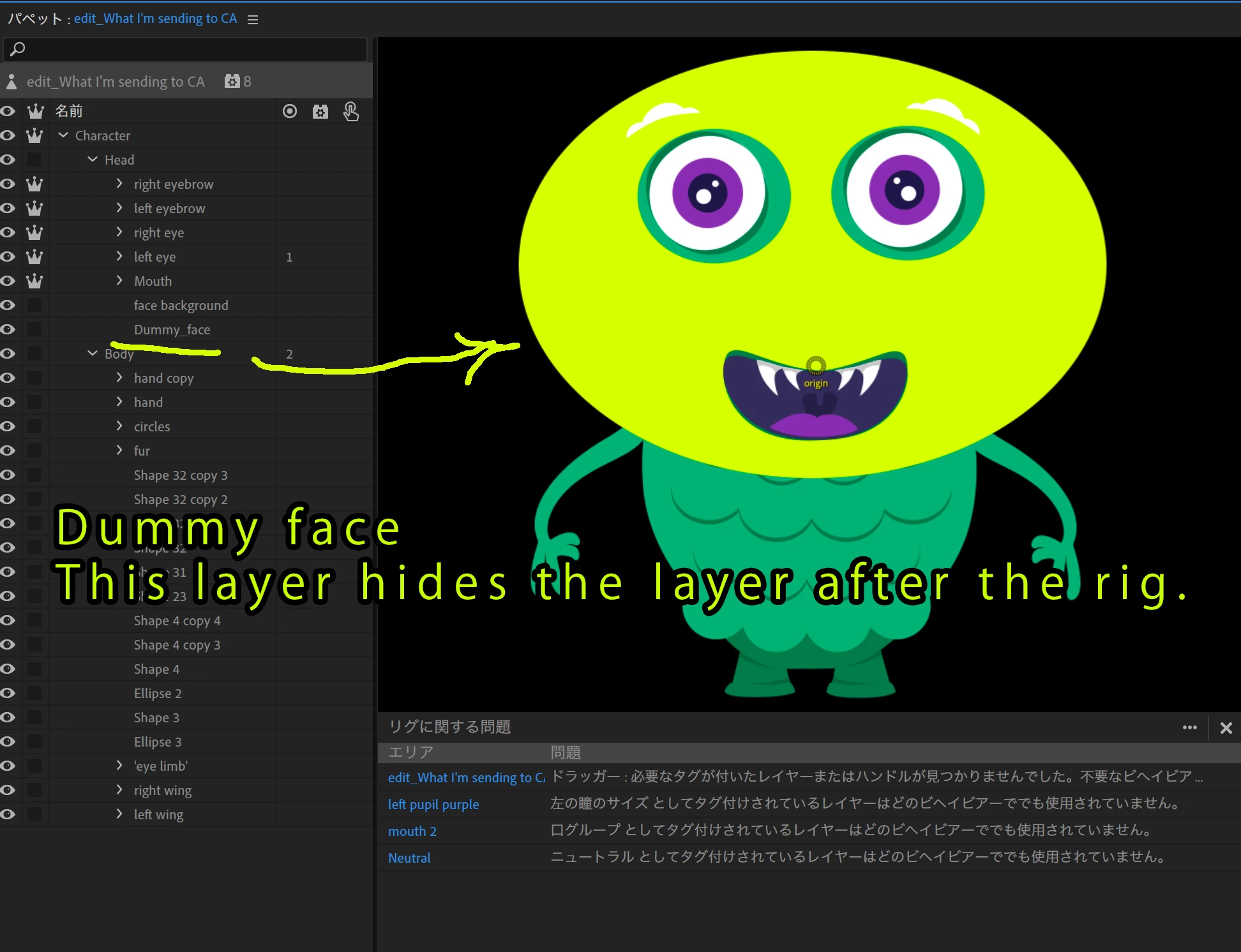Toggle visibility of Dummy_face layer
This screenshot has width=1241, height=952.
[x=8, y=329]
